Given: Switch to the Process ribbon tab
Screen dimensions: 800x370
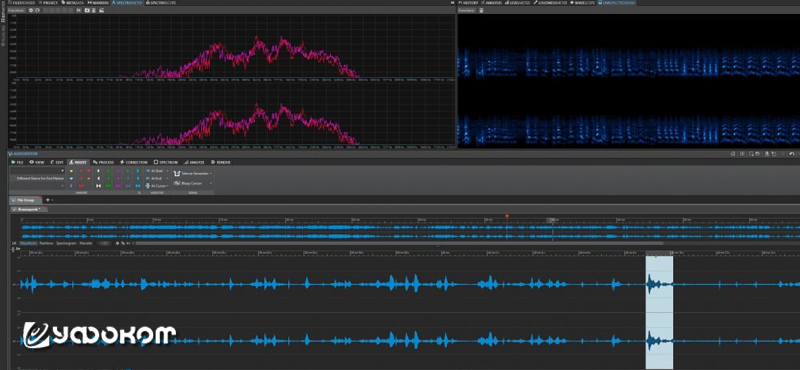Looking at the screenshot, I should (x=103, y=162).
